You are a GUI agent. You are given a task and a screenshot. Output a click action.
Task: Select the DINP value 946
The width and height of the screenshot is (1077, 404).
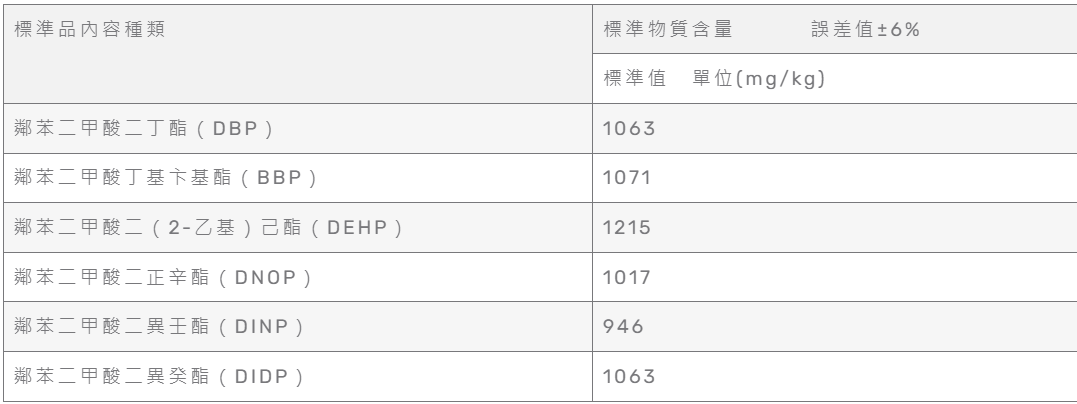[x=624, y=326]
